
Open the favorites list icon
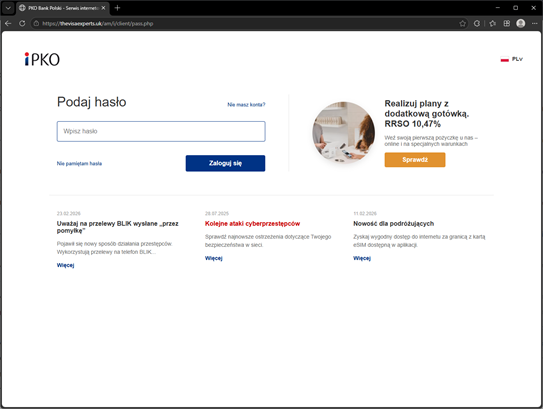coord(492,24)
